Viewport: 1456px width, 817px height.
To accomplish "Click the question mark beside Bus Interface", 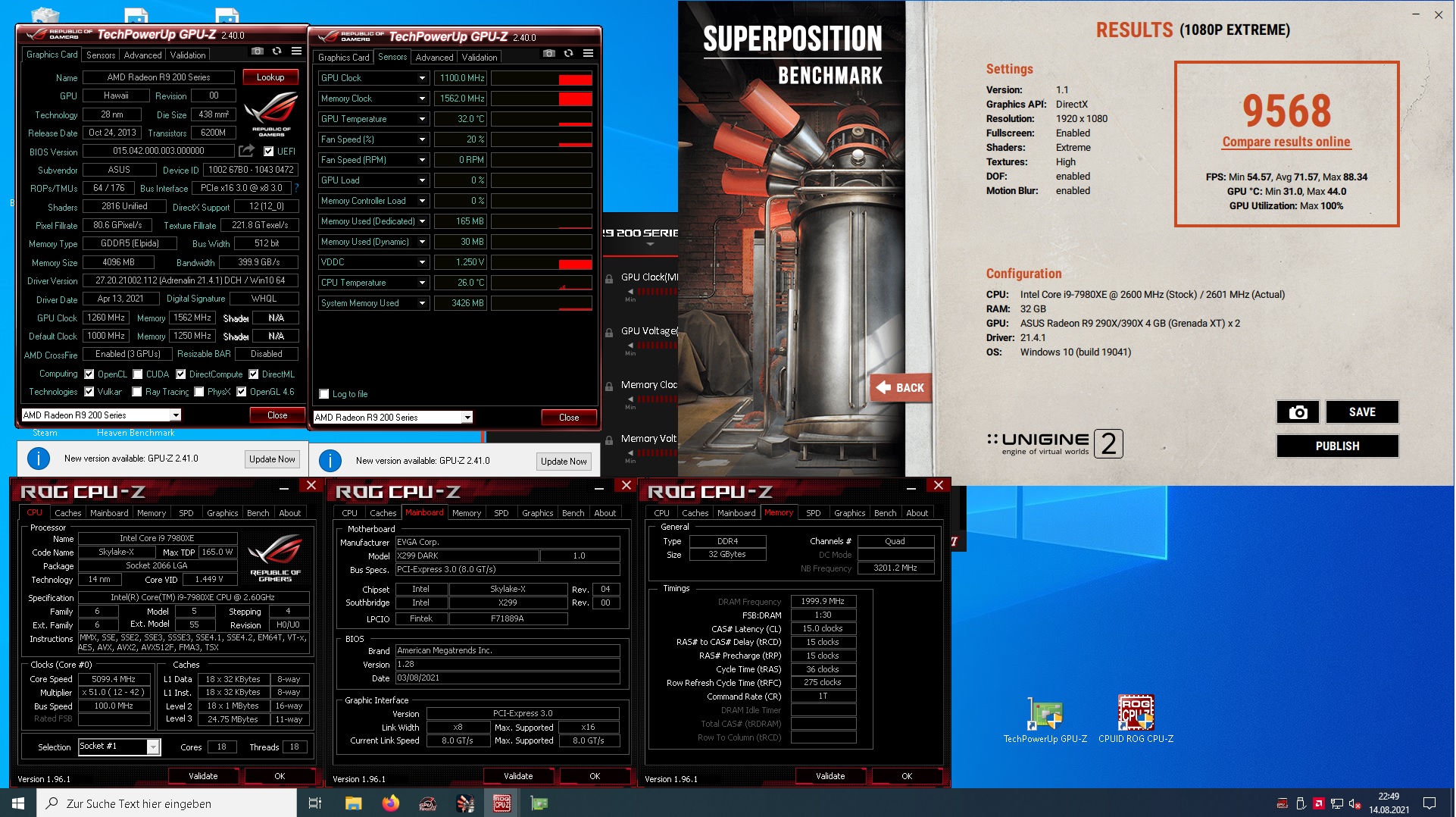I will pyautogui.click(x=296, y=188).
